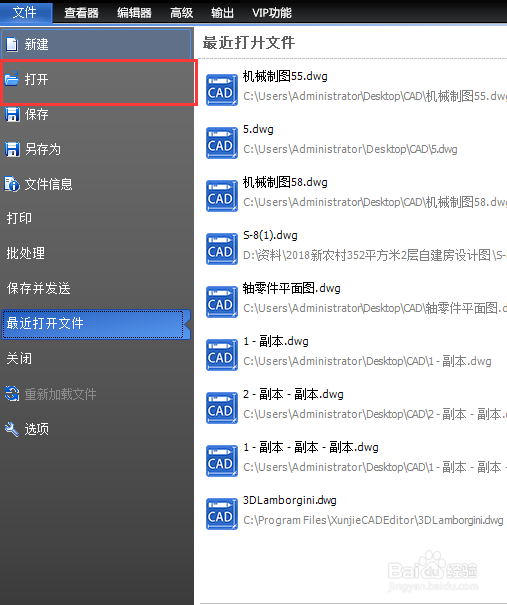Open the 文件 tab

pos(25,13)
